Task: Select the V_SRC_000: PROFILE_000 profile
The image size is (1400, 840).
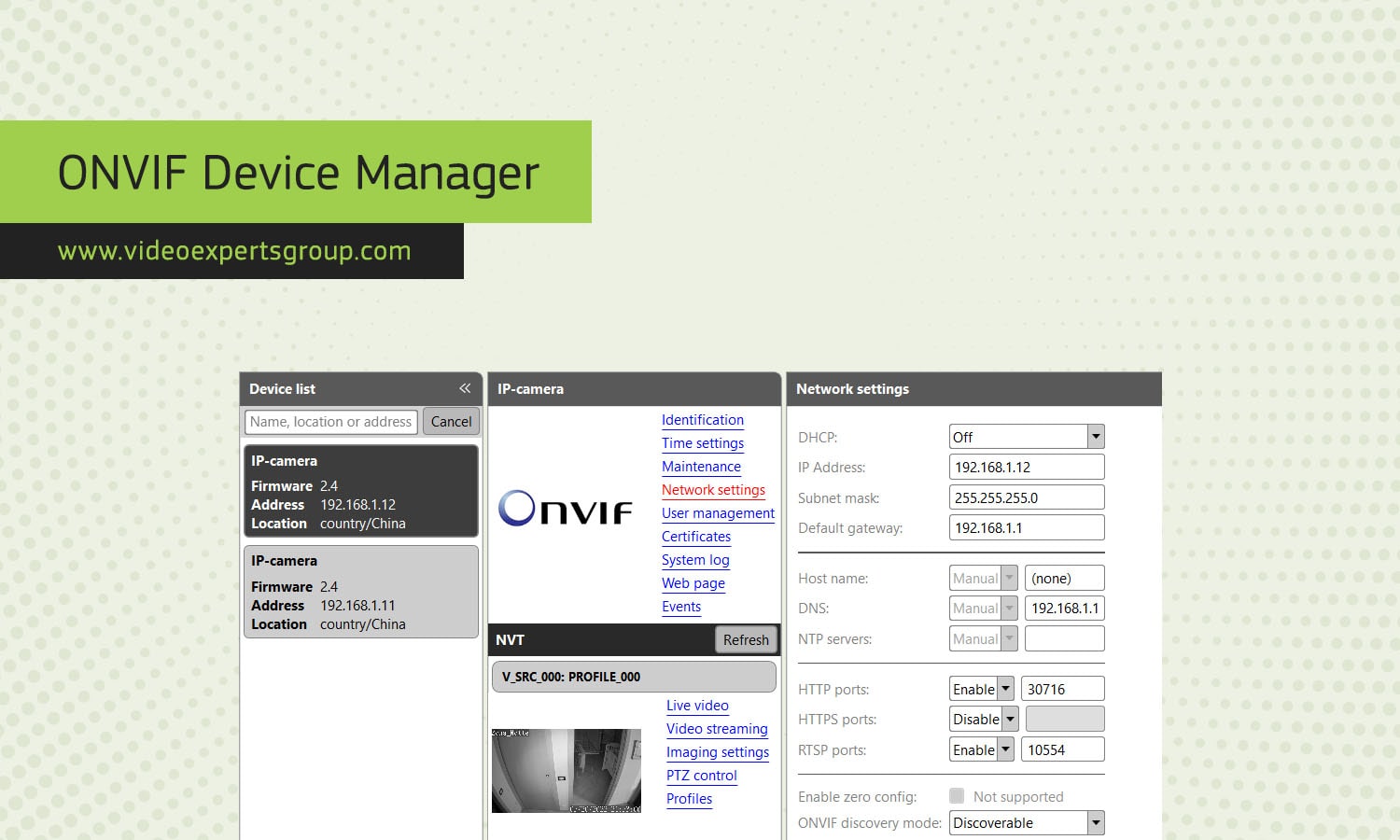Action: point(634,677)
